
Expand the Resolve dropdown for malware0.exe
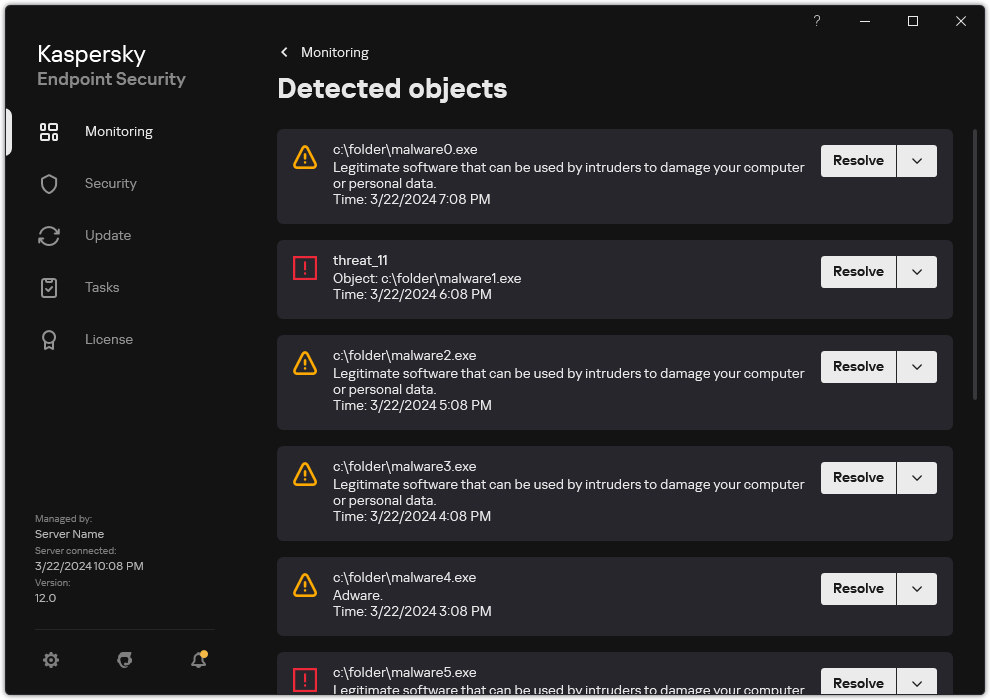click(917, 160)
